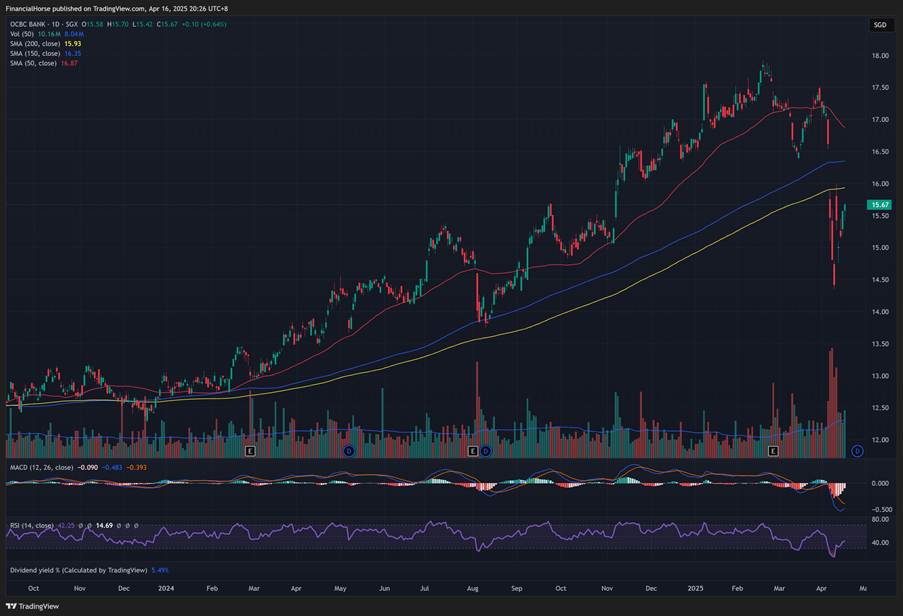
Task: Click the RSI value 14.69
Action: coord(104,526)
